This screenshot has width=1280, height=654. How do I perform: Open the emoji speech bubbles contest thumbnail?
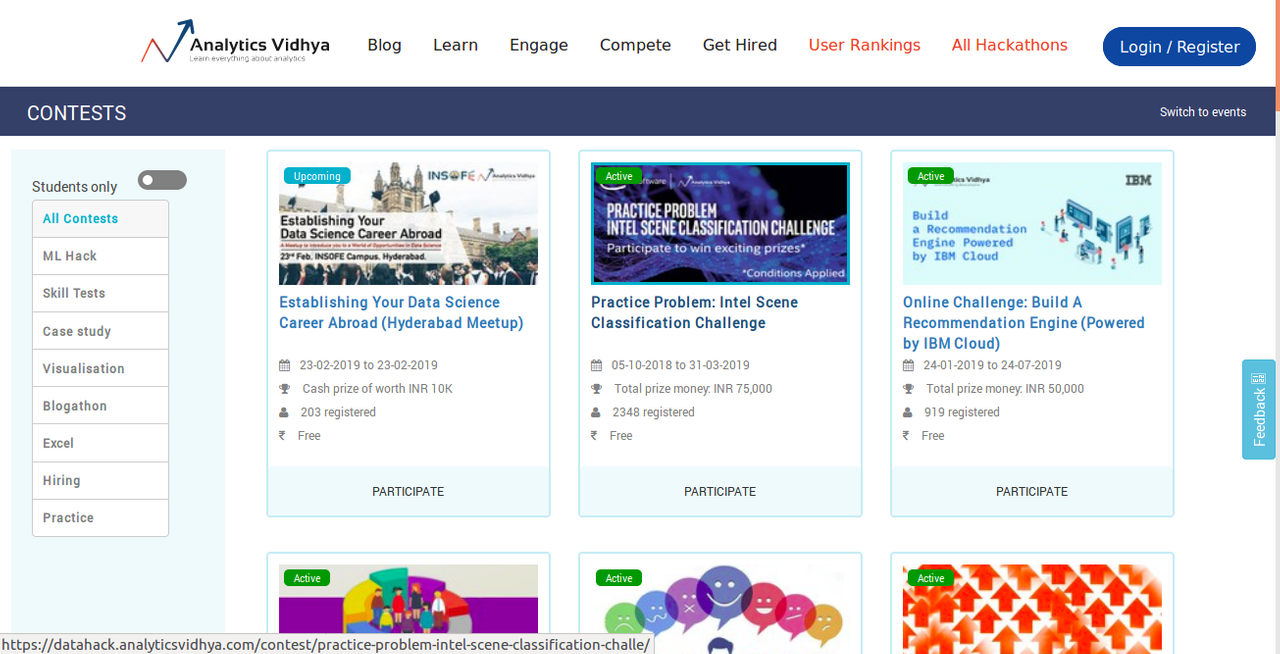[720, 609]
